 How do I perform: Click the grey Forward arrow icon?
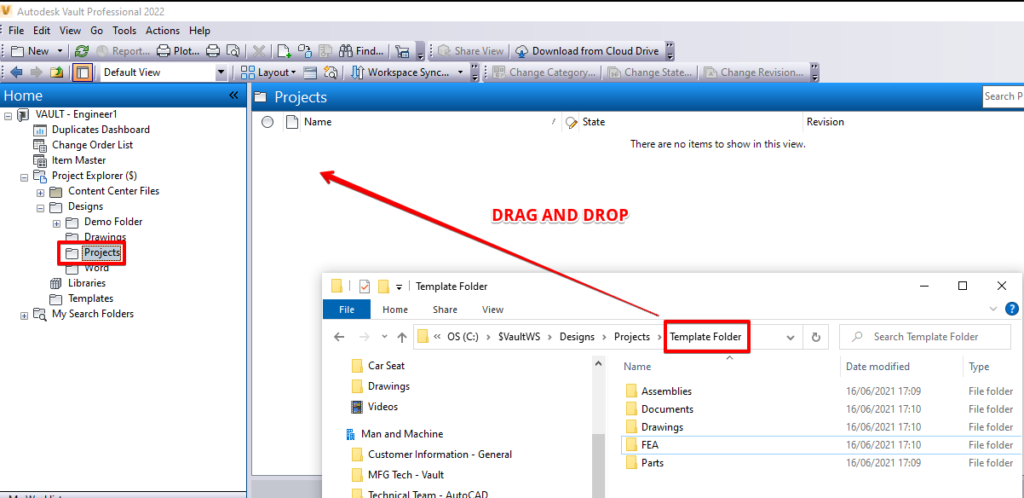[x=37, y=72]
